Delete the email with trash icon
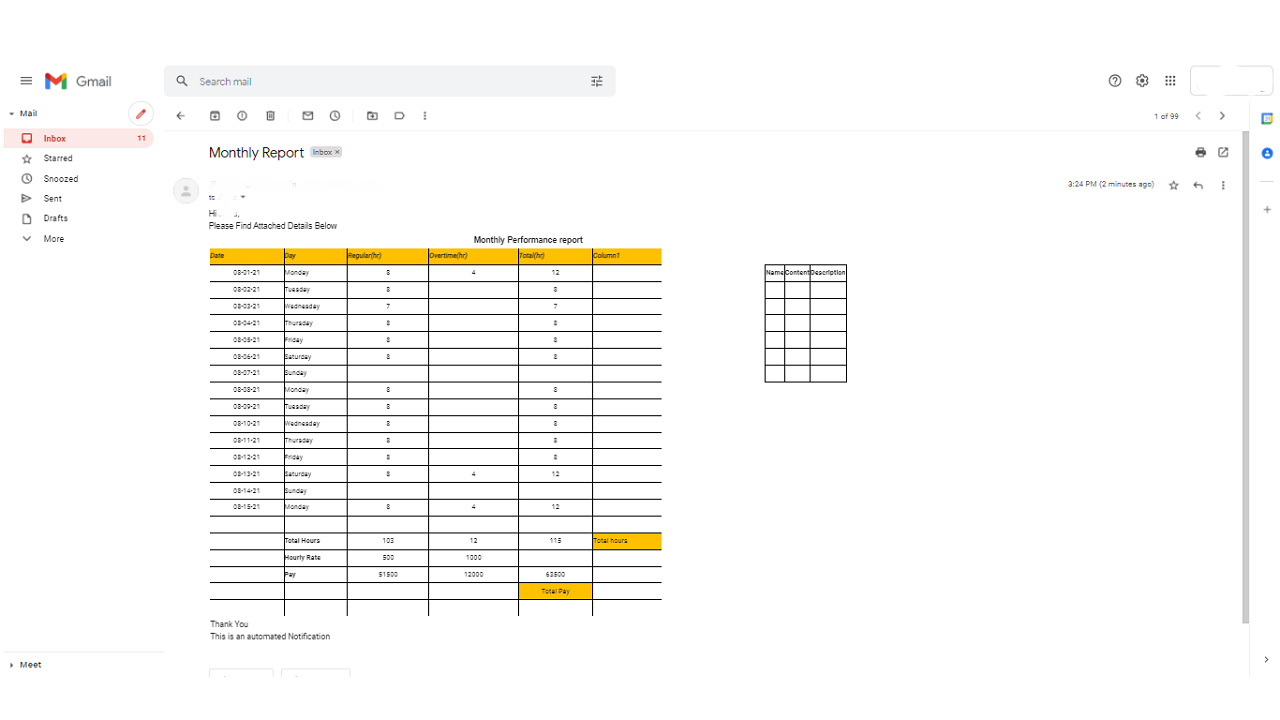Screen dimensions: 1280x720 (270, 116)
